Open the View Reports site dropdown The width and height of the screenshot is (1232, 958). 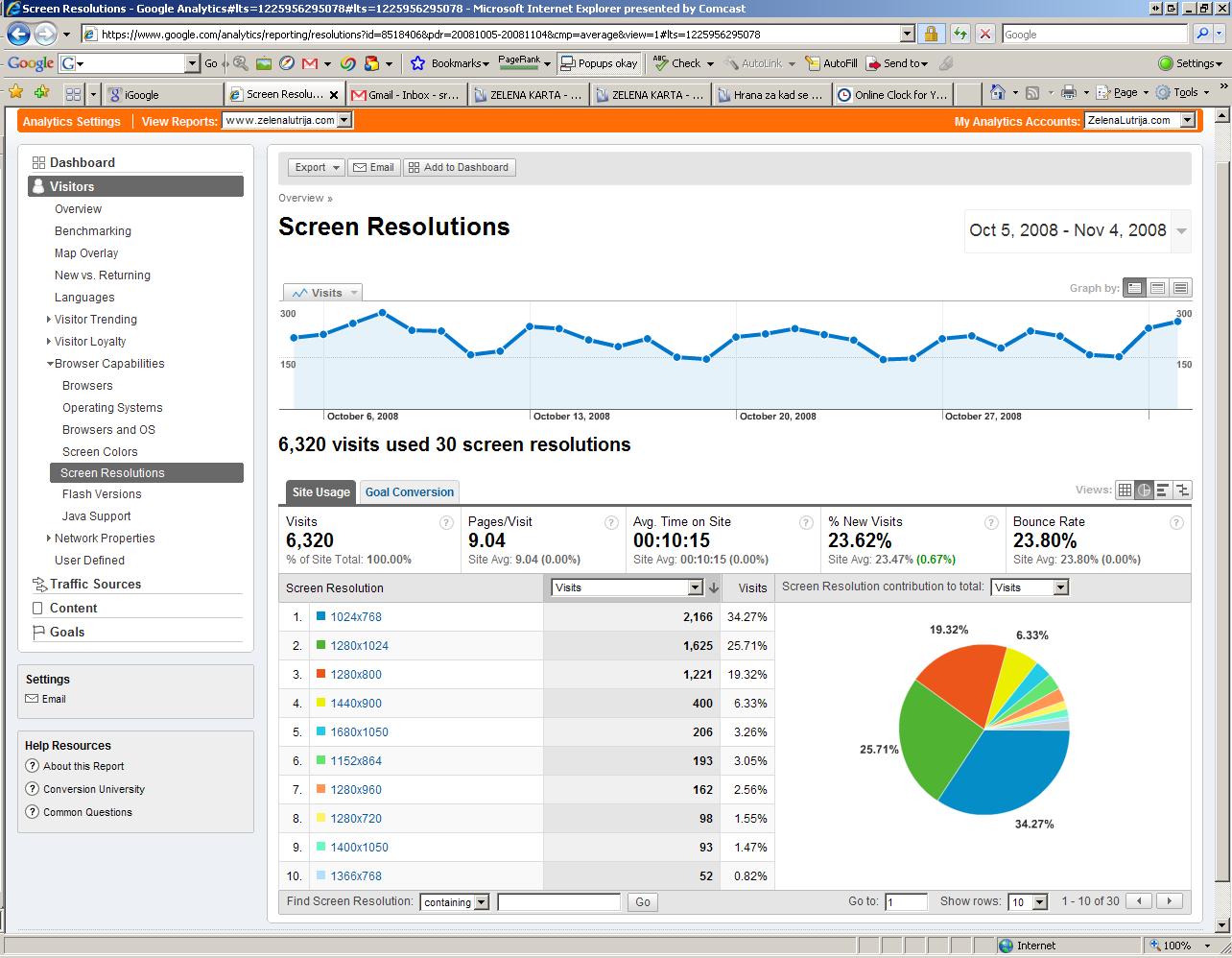coord(287,120)
